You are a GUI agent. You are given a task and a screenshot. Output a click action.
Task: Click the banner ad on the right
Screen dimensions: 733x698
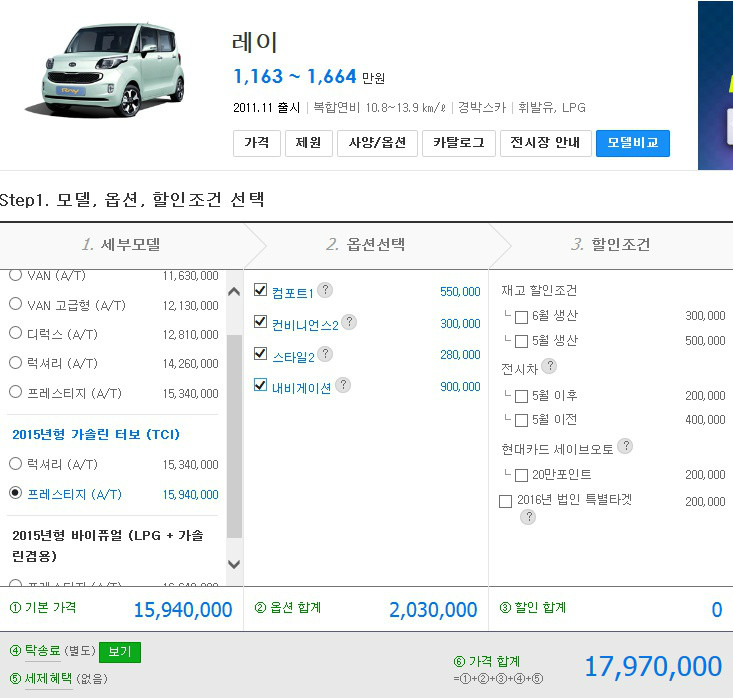pyautogui.click(x=715, y=85)
